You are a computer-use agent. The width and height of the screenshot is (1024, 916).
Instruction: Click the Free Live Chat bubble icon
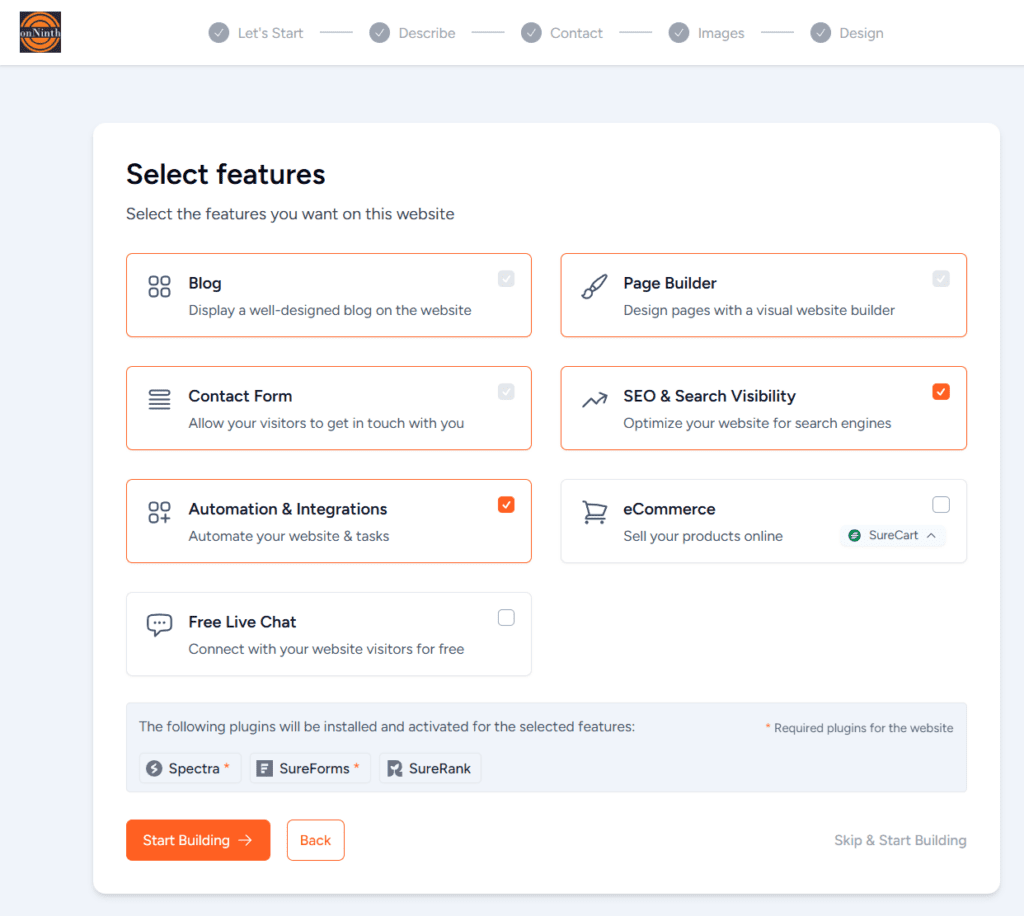tap(159, 626)
